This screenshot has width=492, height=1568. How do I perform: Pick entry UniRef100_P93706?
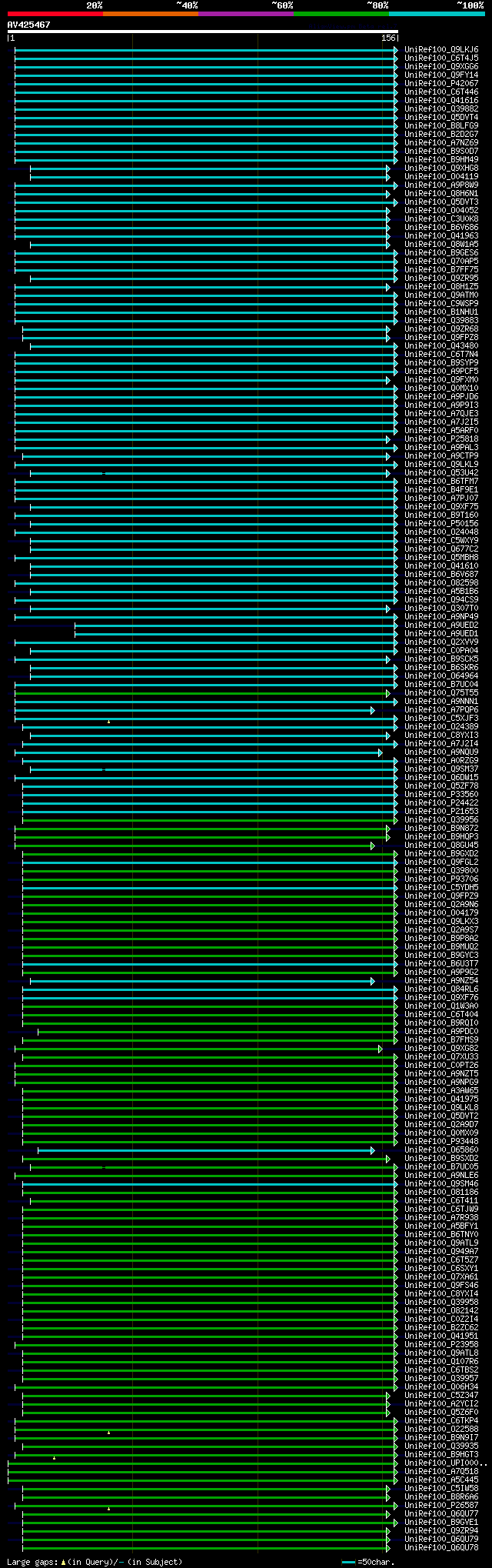click(x=441, y=879)
